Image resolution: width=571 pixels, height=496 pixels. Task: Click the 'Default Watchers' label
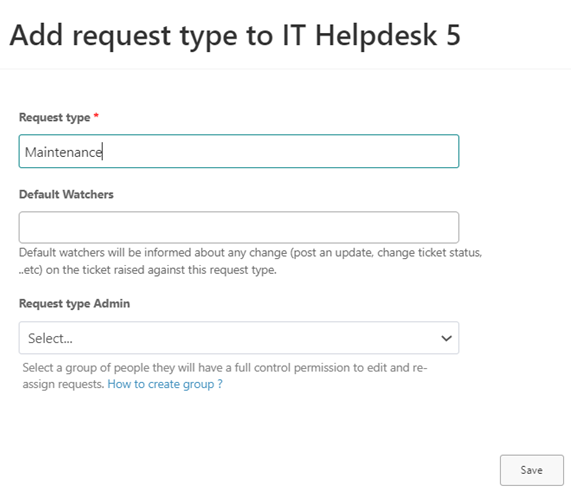click(66, 194)
